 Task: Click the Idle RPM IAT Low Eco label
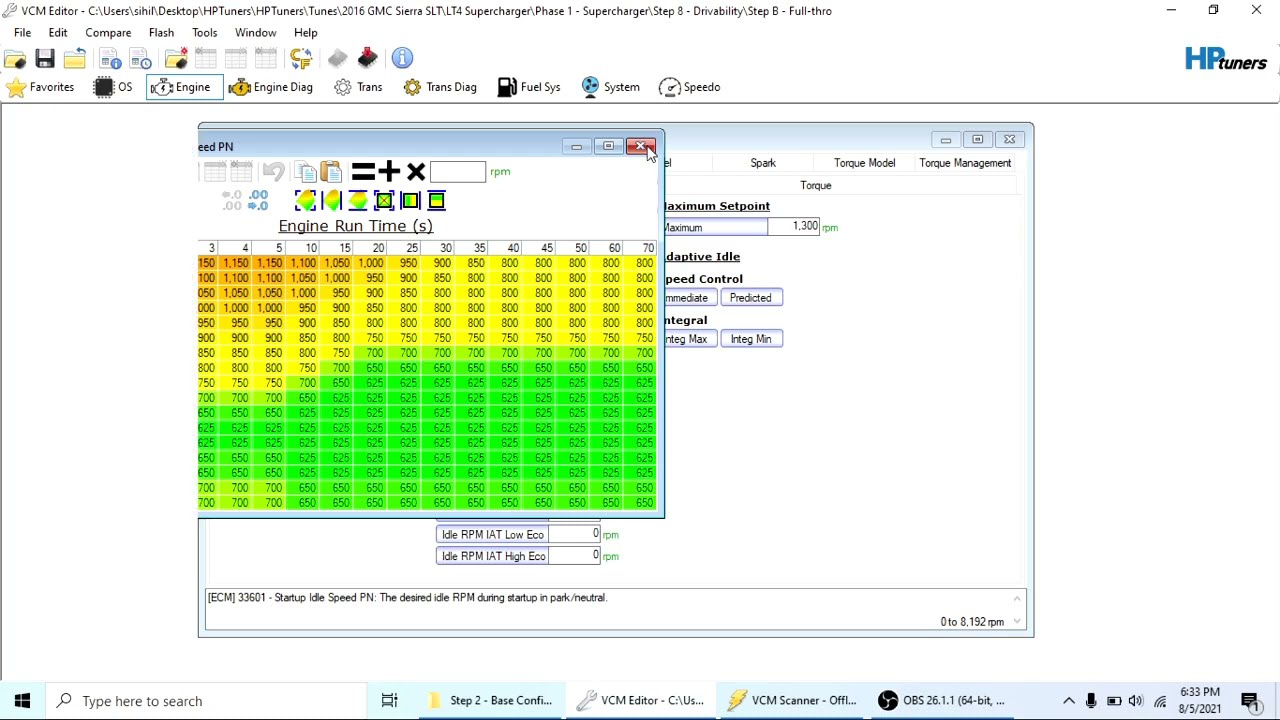[x=492, y=535]
